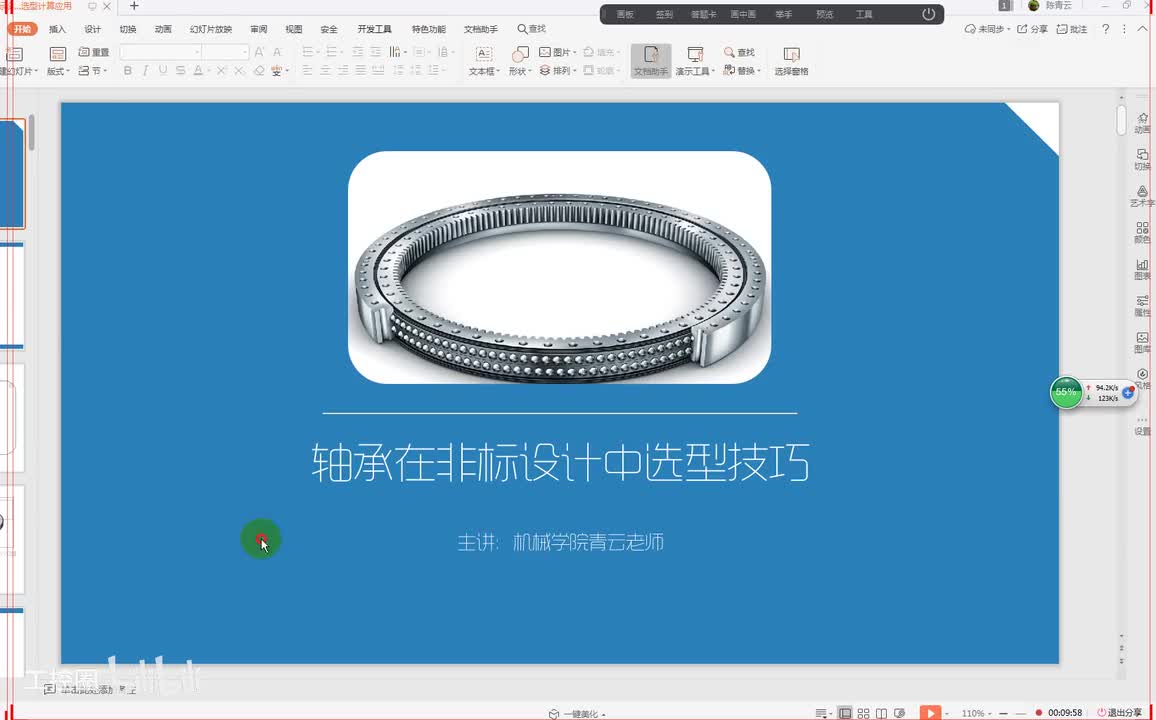Click the 分享 share button
This screenshot has width=1156, height=720.
tap(1032, 29)
